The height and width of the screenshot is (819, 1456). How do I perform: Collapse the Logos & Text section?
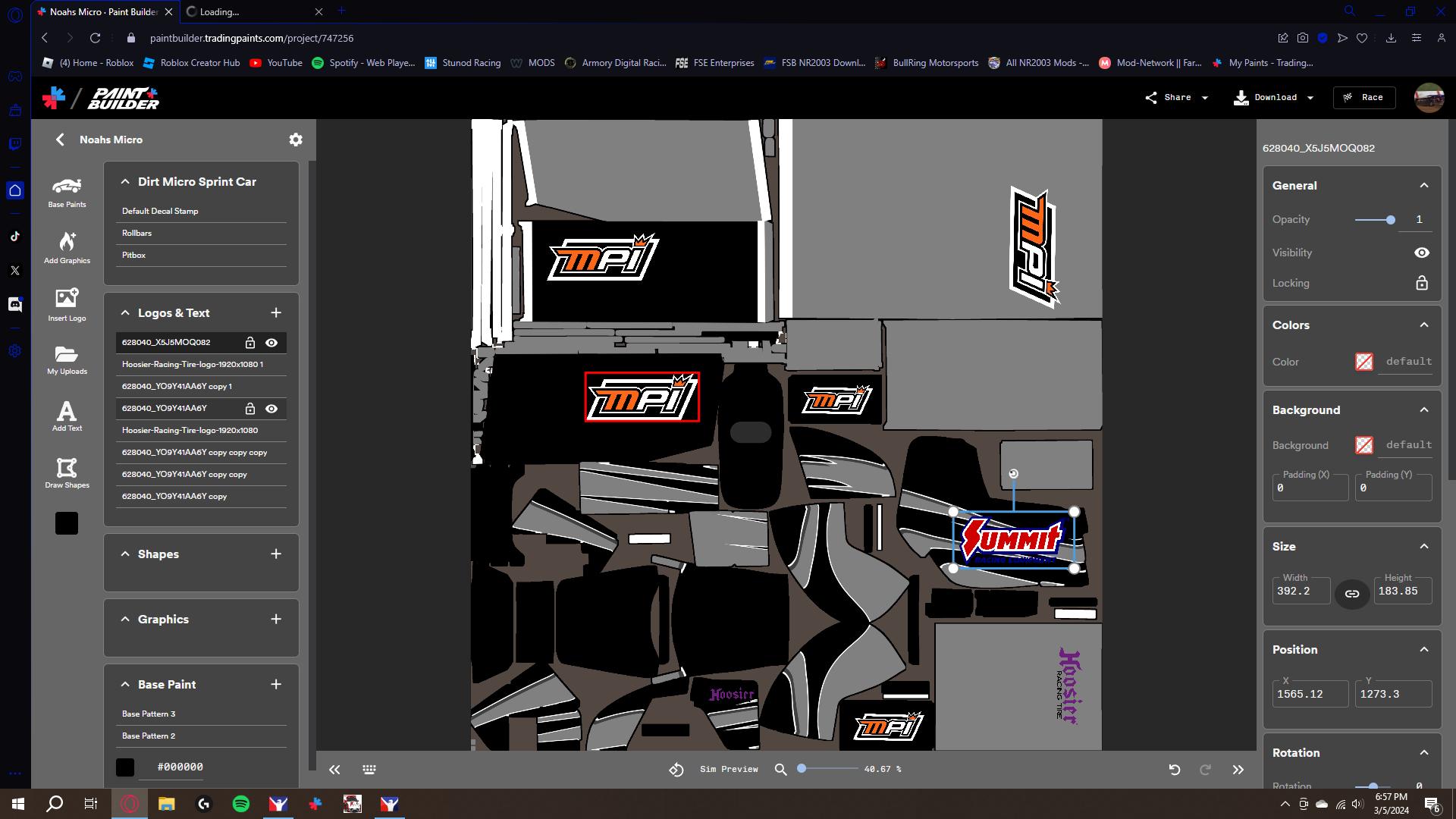pyautogui.click(x=125, y=312)
